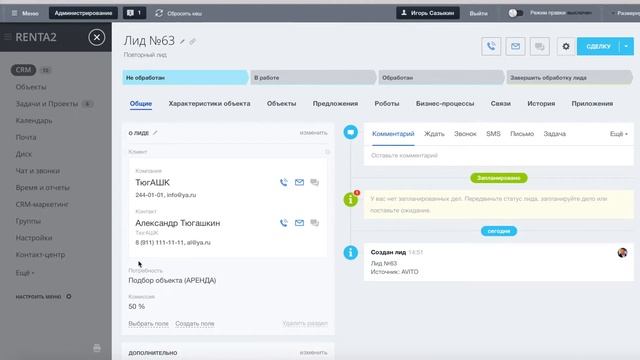Click the notifications counter icon in top bar

(x=134, y=13)
